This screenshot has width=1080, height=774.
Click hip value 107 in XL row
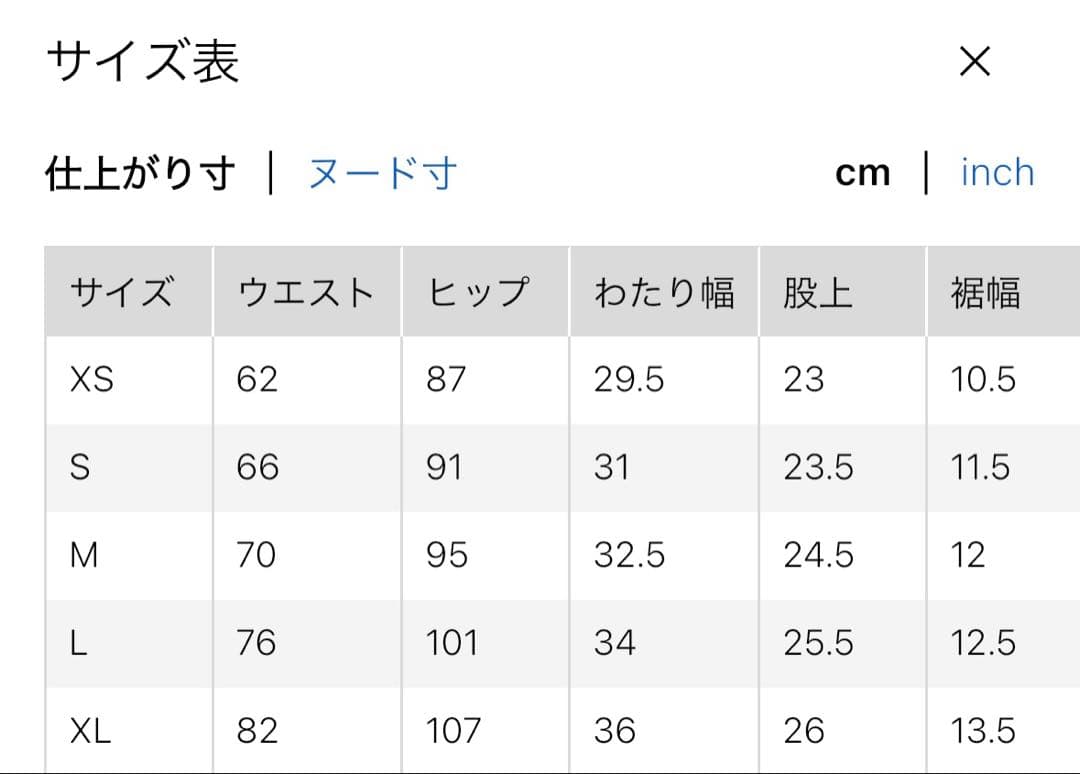tap(453, 731)
